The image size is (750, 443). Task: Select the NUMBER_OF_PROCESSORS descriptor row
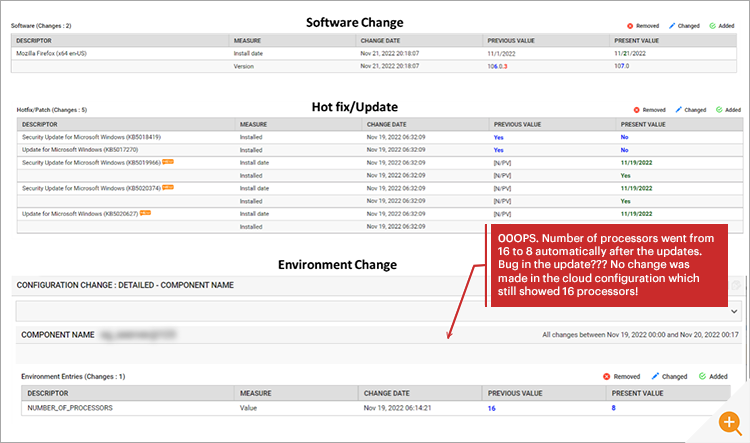click(375, 408)
